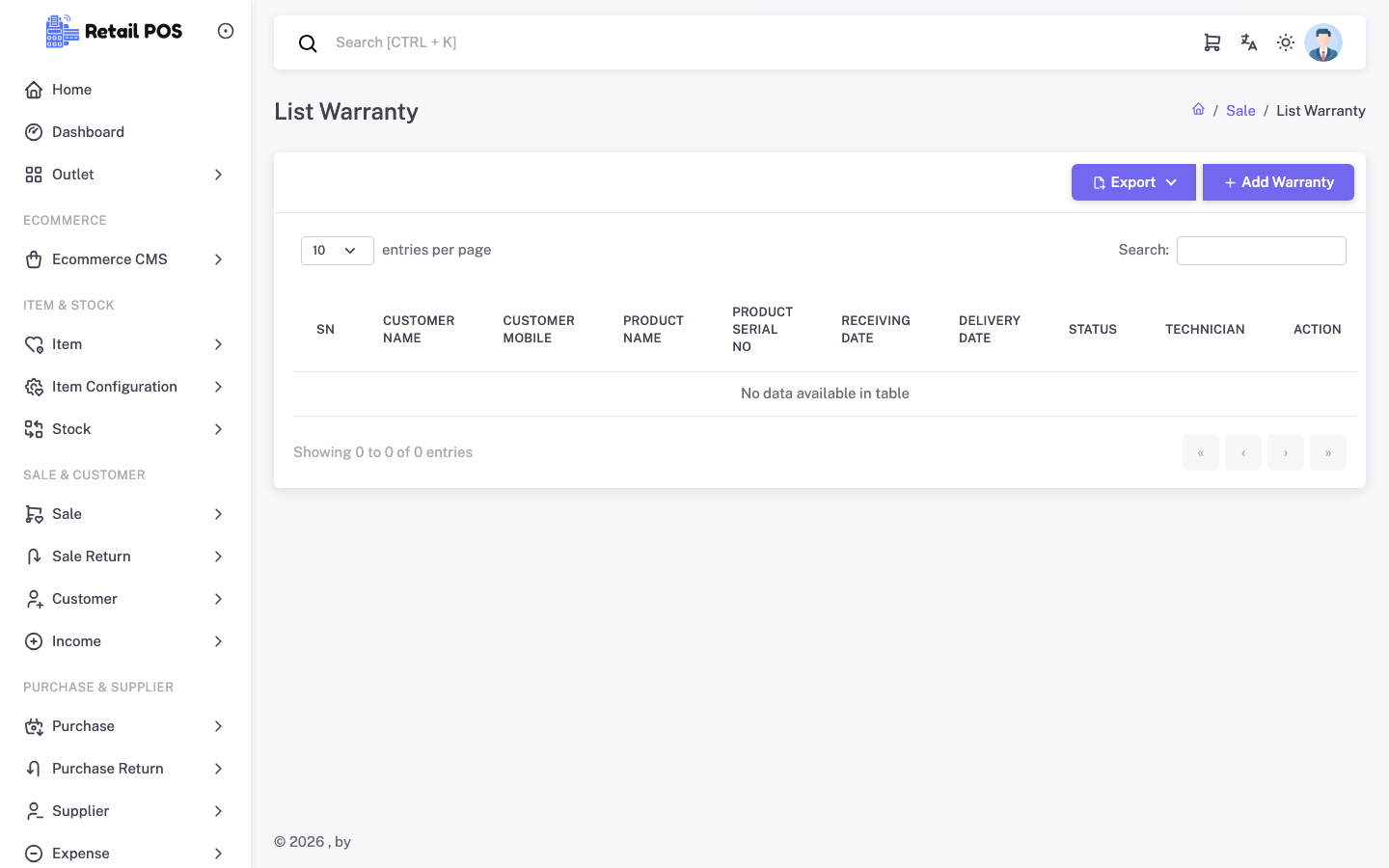The width and height of the screenshot is (1389, 868).
Task: Open the language translation icon
Action: point(1249,42)
